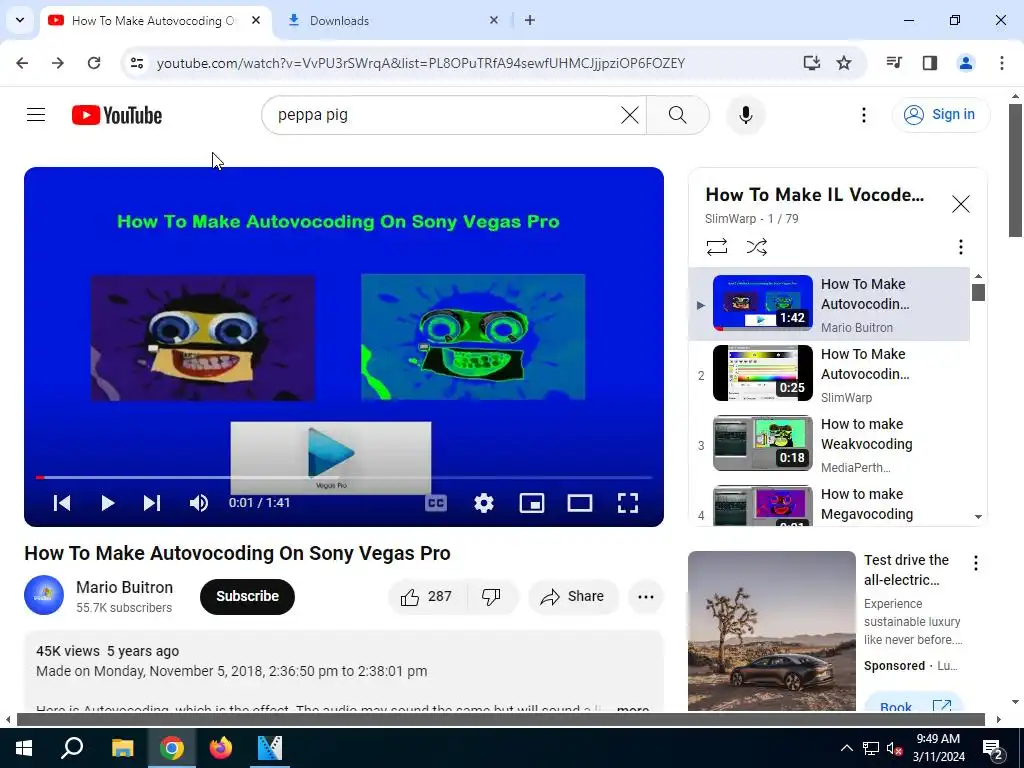Skip to previous video in player

coord(62,503)
